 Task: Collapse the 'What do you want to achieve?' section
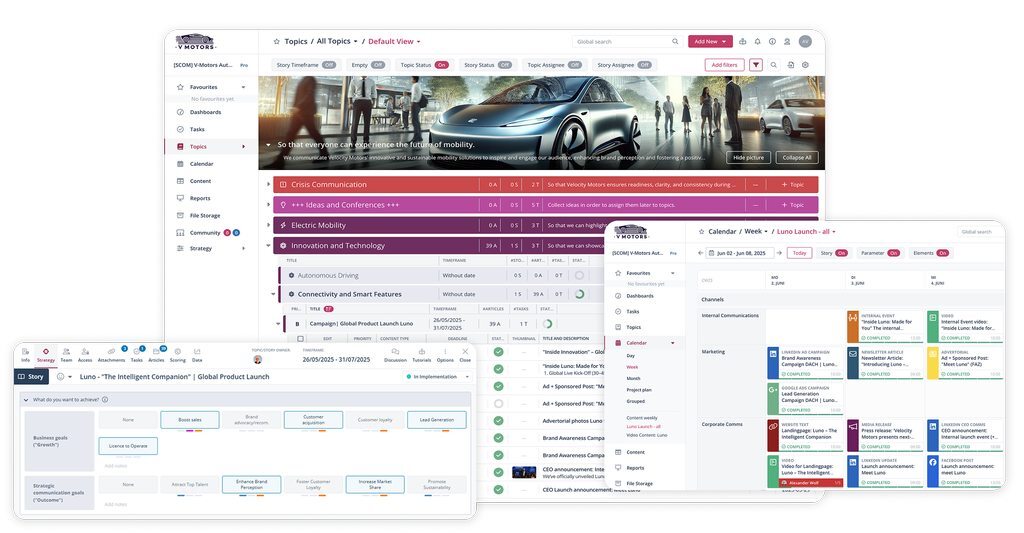[x=26, y=400]
